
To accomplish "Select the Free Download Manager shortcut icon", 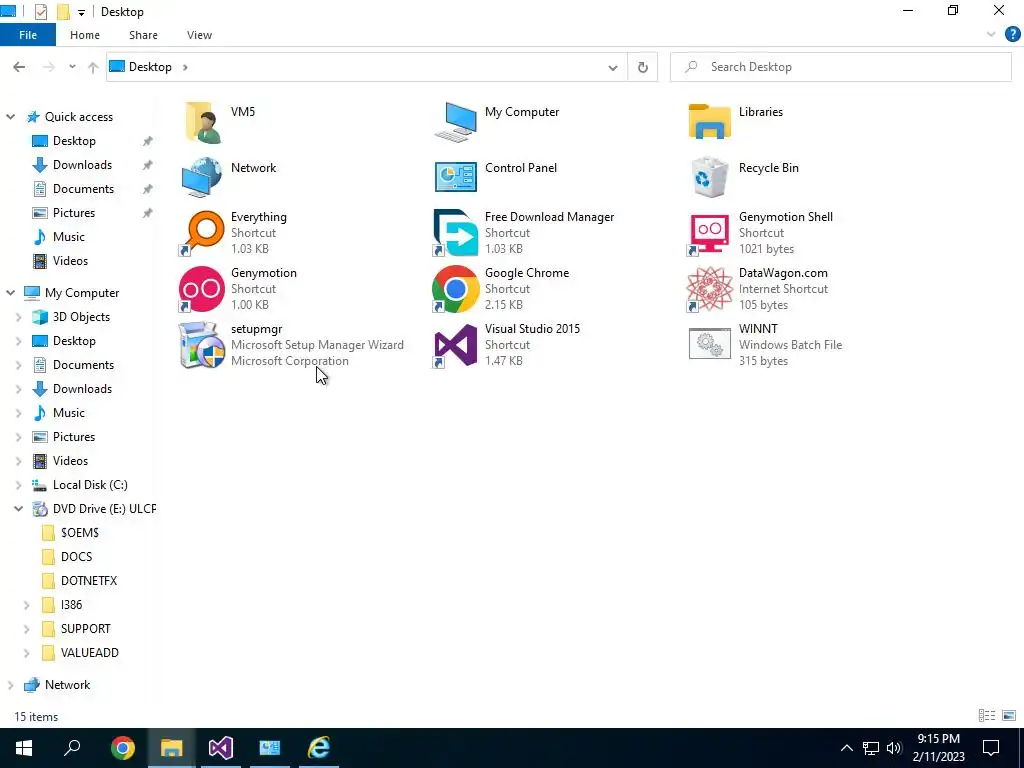I will [456, 232].
